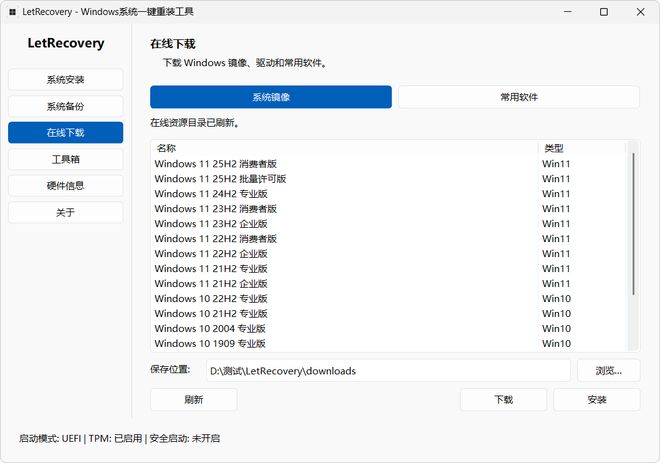The height and width of the screenshot is (463, 660).
Task: Open the 关于 page
Action: point(66,212)
